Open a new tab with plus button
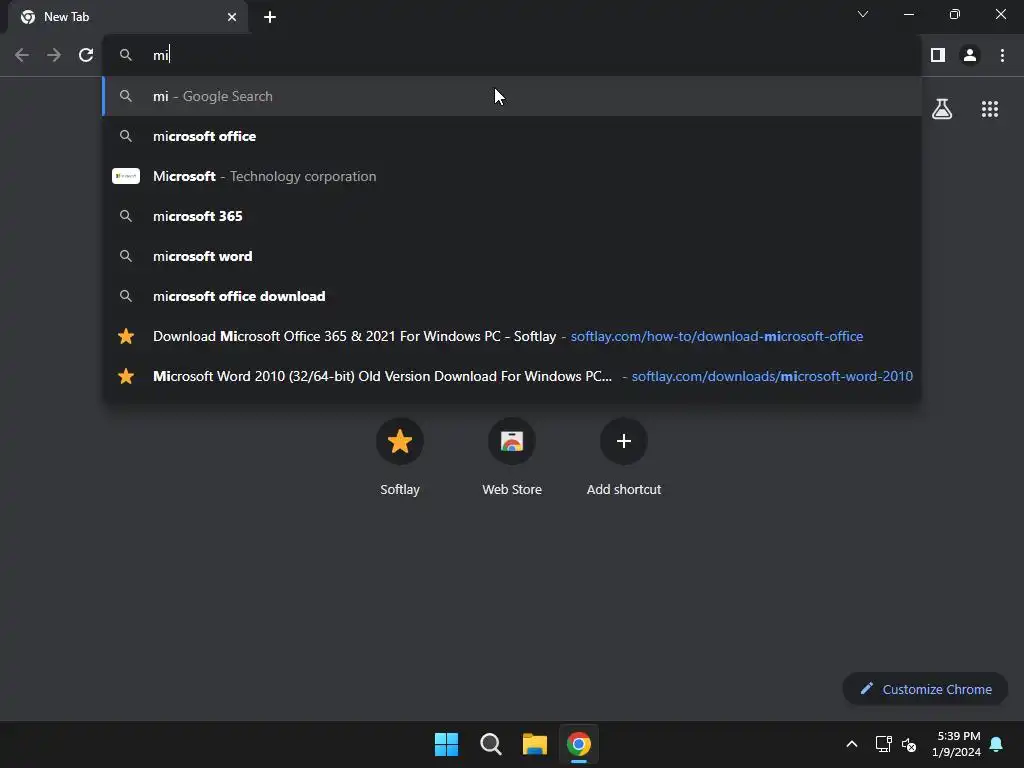The image size is (1024, 768). point(270,17)
